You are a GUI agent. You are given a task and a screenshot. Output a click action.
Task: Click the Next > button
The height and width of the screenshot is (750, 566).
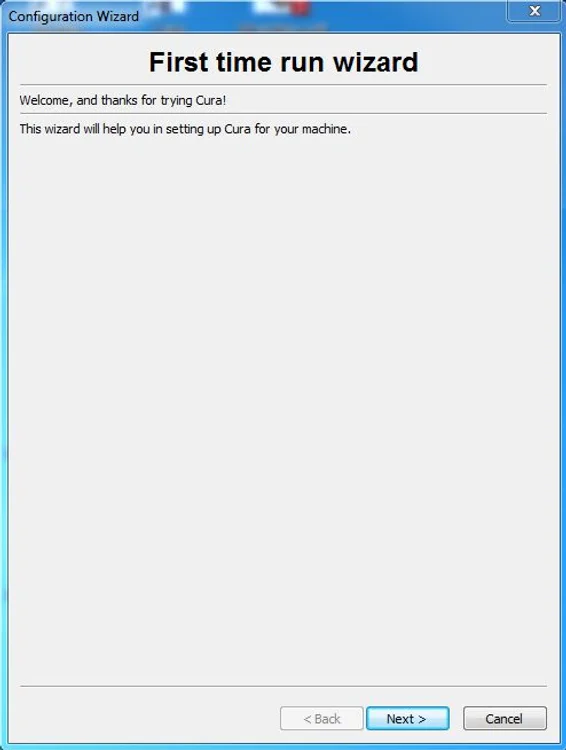click(407, 718)
